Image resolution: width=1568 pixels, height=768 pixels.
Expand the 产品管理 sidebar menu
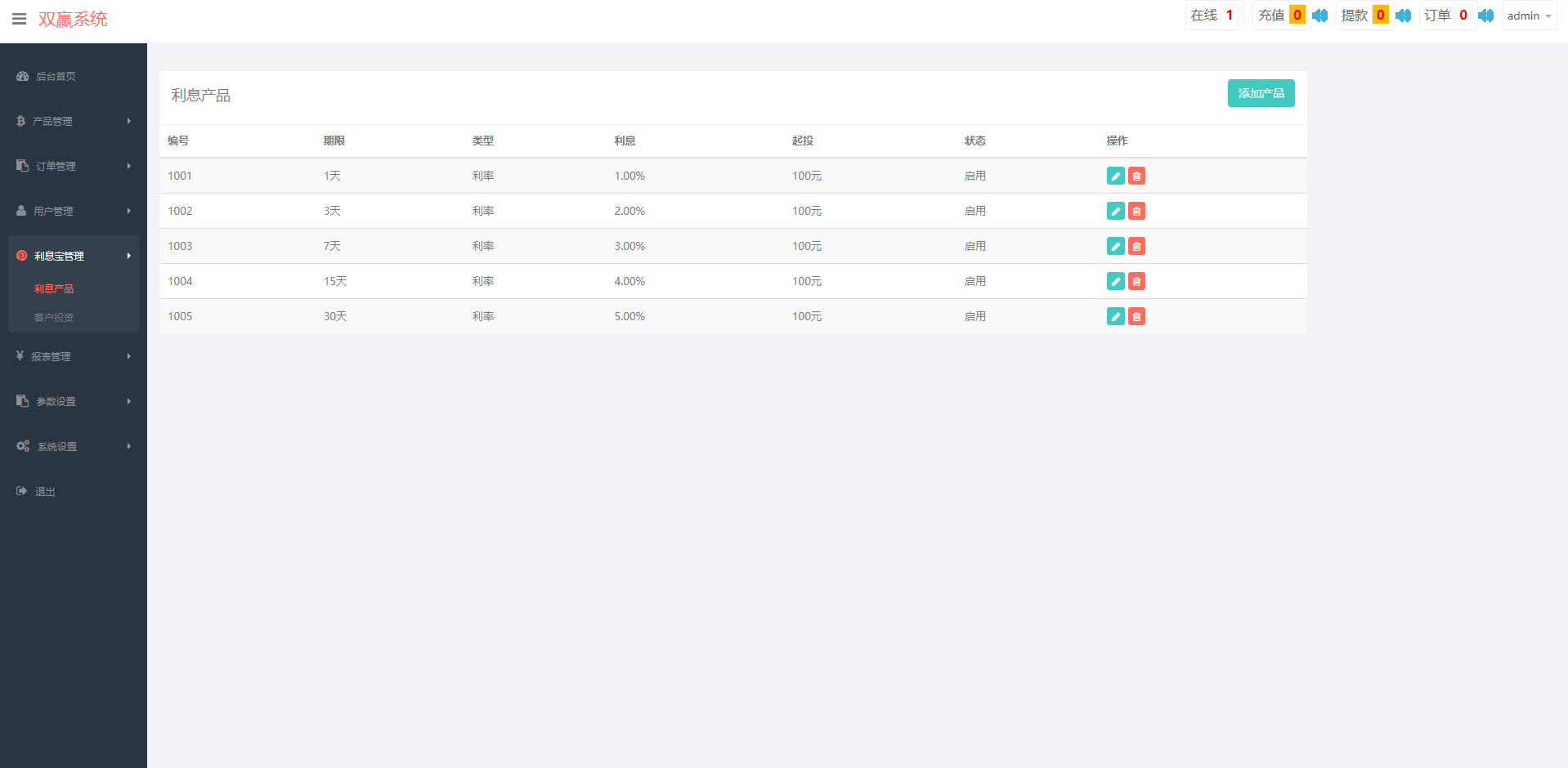tap(74, 121)
